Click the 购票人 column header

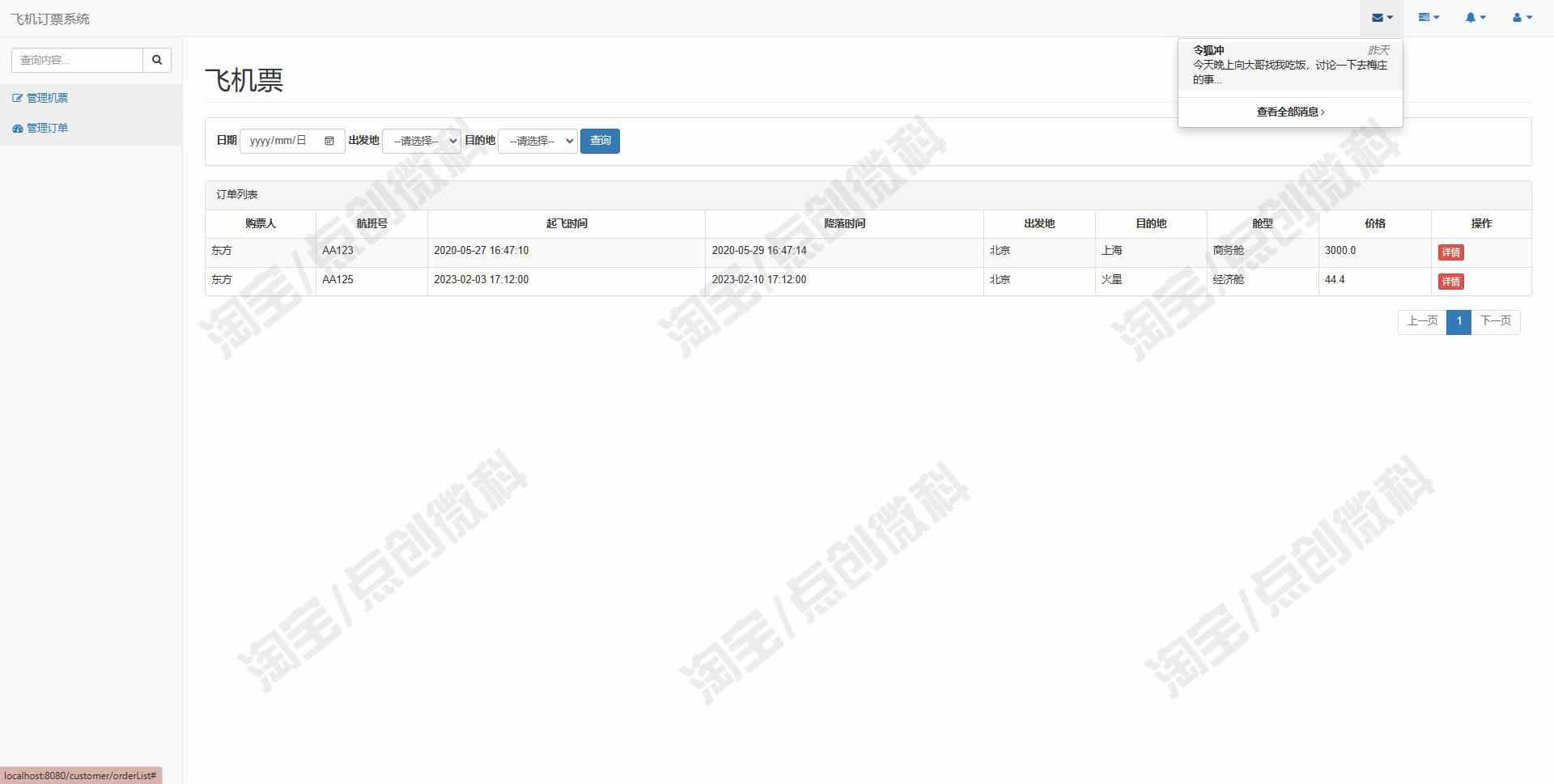pos(261,223)
